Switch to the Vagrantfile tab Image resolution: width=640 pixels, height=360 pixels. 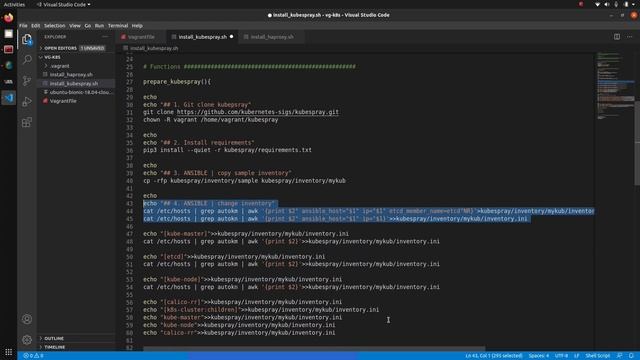pos(141,37)
